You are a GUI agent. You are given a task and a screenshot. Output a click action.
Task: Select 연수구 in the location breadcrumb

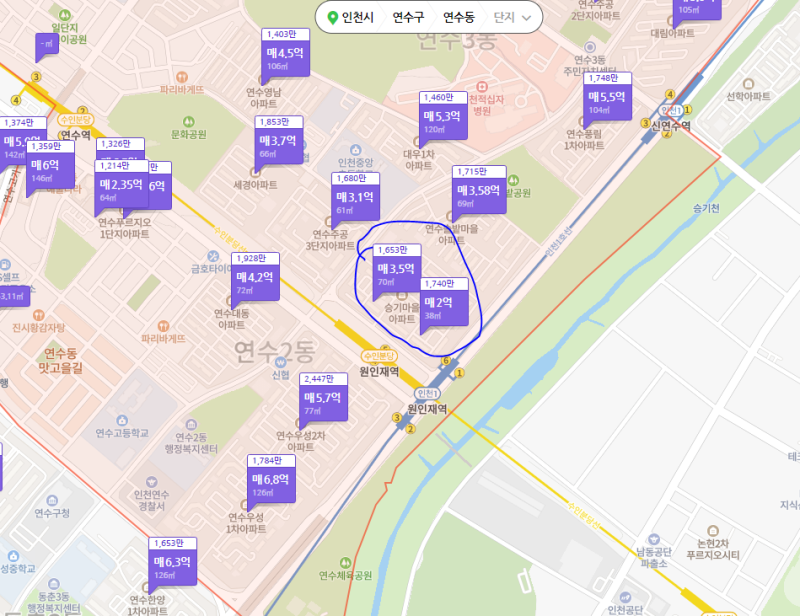point(408,17)
